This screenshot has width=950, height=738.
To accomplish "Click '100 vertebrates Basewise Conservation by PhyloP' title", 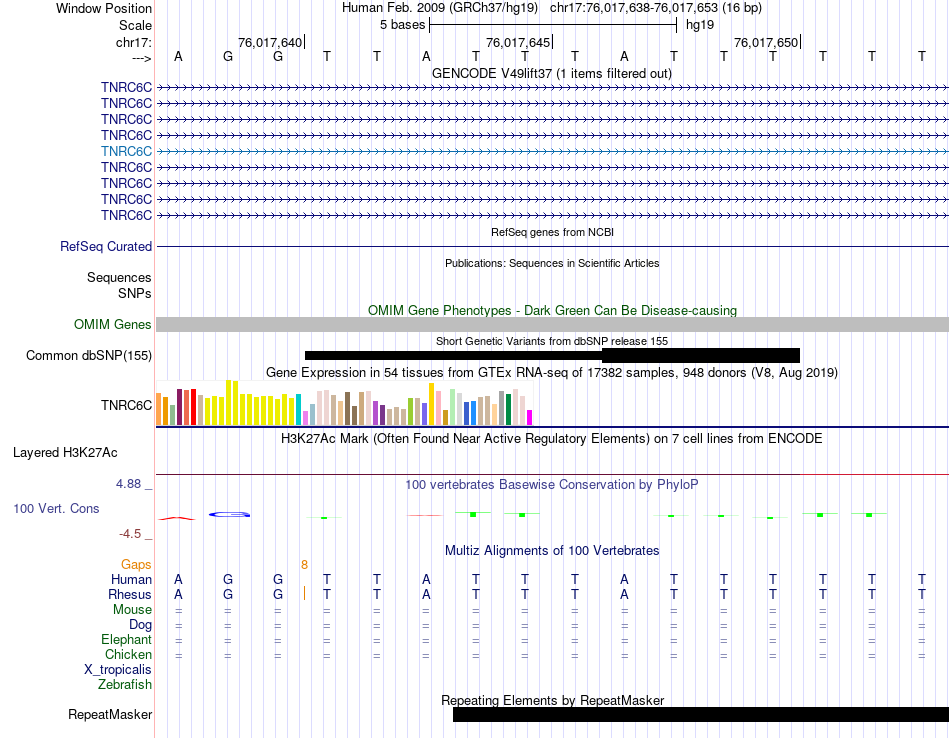I will (x=552, y=485).
